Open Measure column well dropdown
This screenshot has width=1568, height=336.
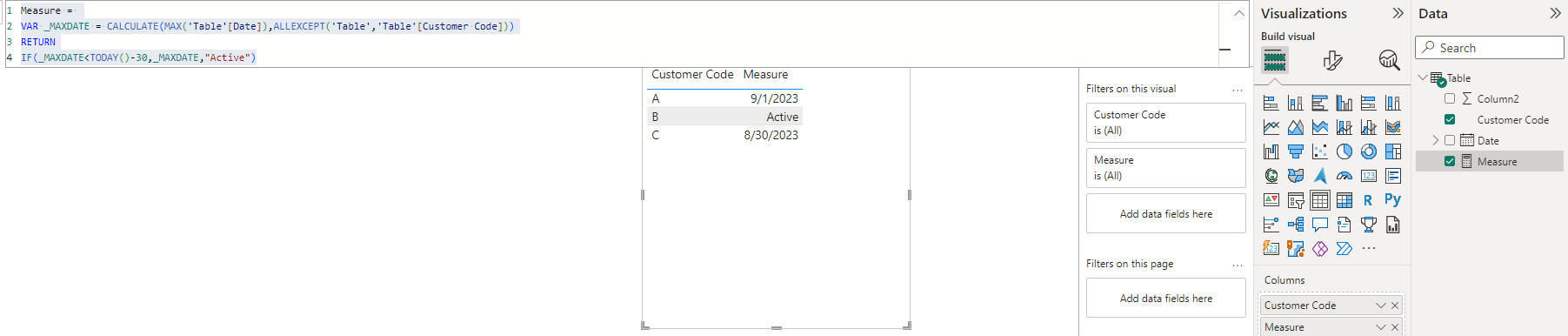point(1380,327)
